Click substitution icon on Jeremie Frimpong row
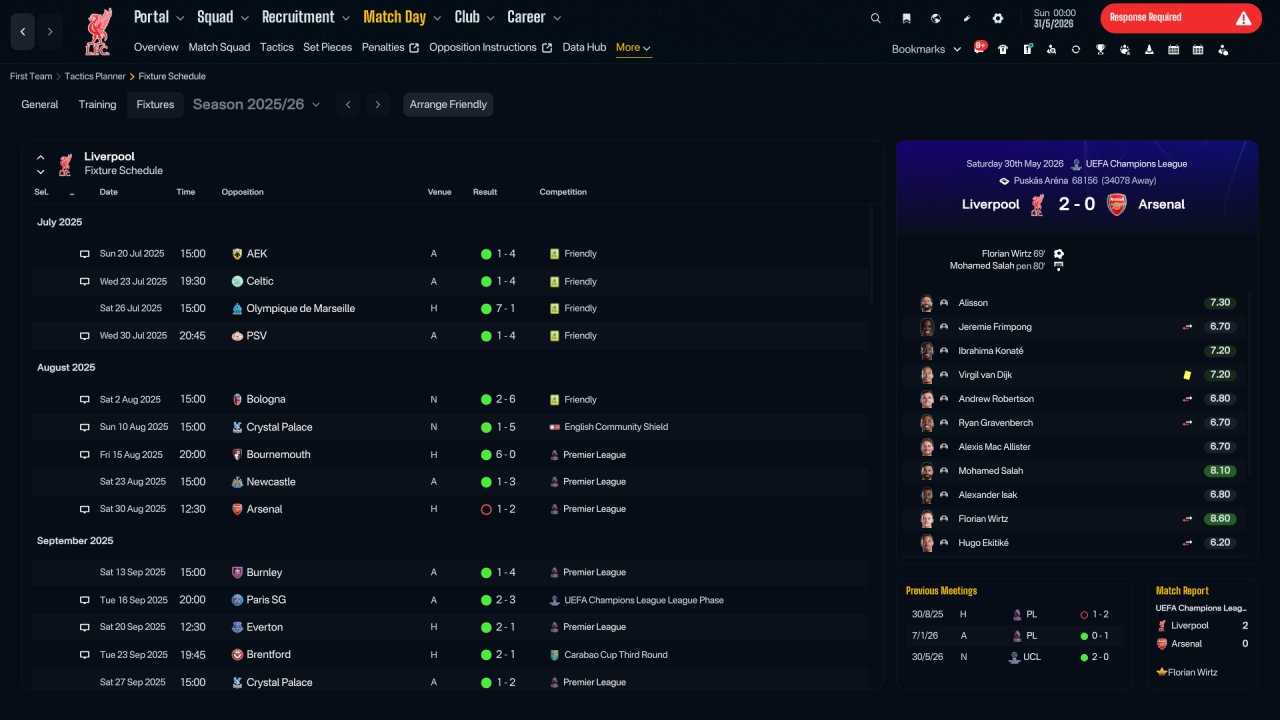The height and width of the screenshot is (720, 1280). pos(1187,327)
